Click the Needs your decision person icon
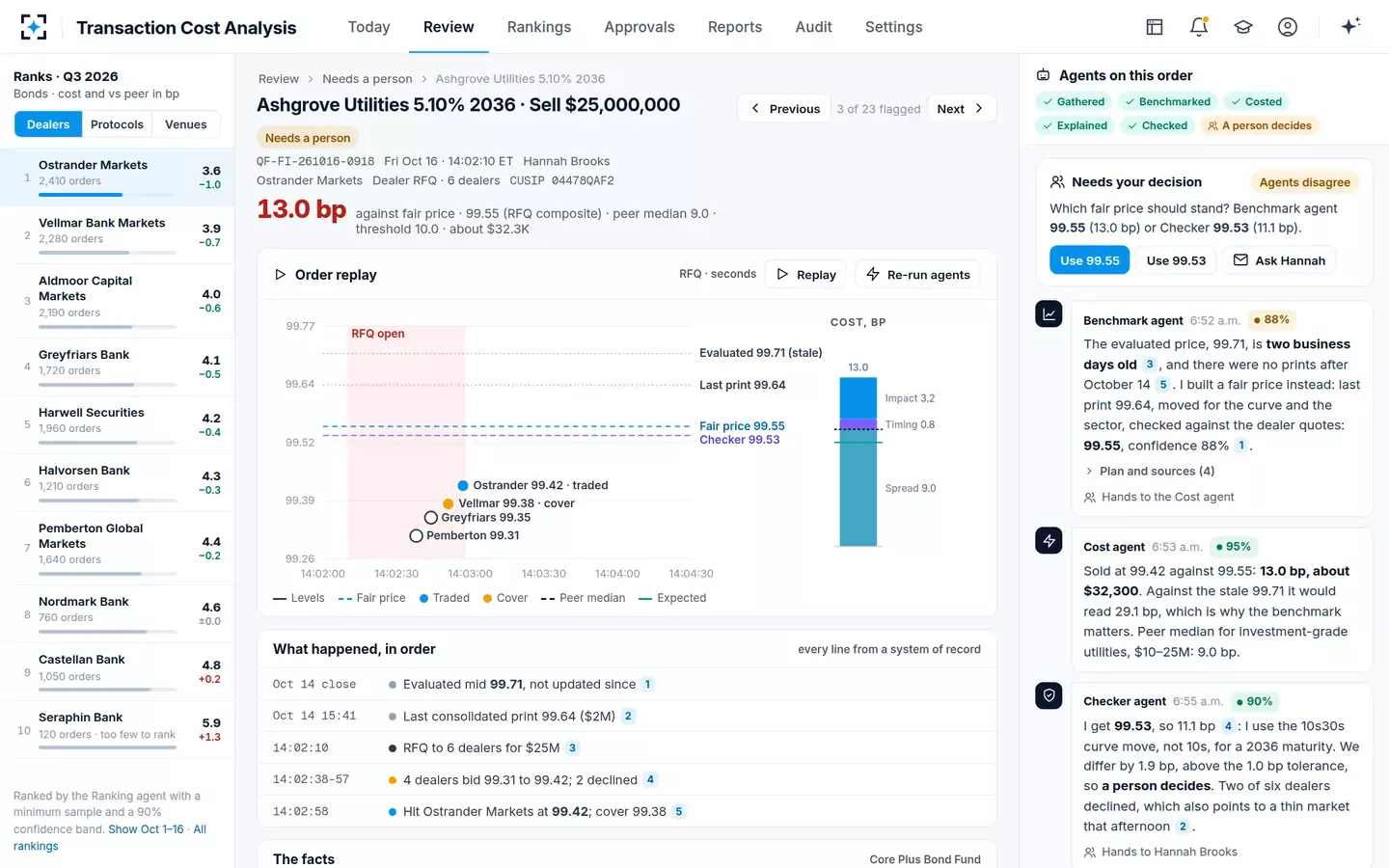The height and width of the screenshot is (868, 1389). point(1057,182)
